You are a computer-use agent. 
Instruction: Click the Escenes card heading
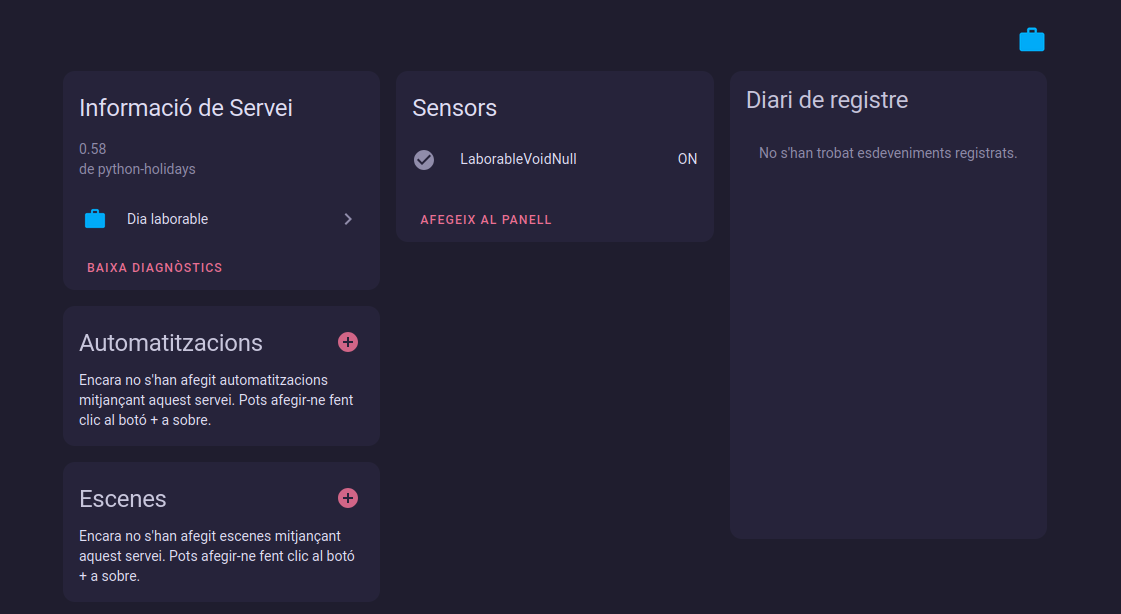pos(123,499)
